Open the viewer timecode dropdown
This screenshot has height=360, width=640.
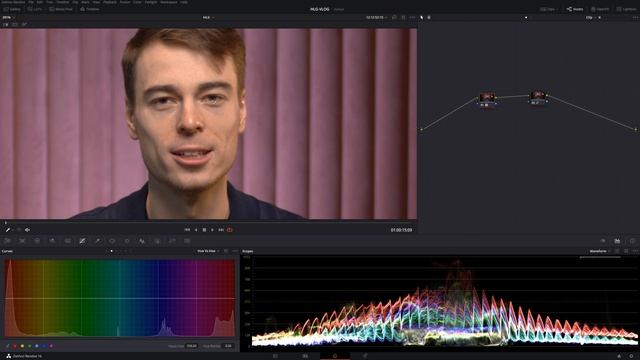click(376, 18)
